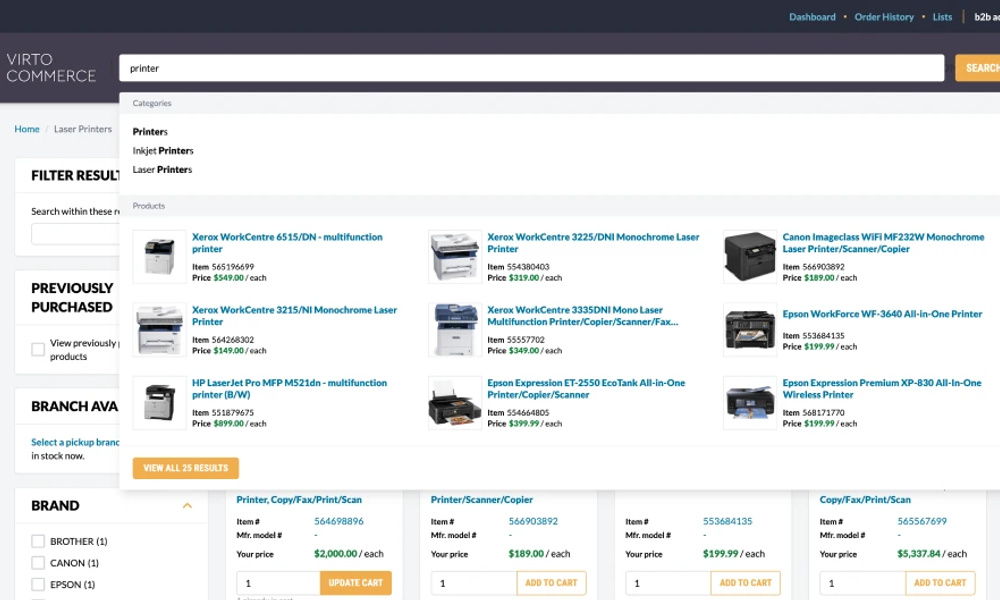Image resolution: width=1000 pixels, height=600 pixels.
Task: Select the Laser Printers breadcrumb
Action: 83,129
